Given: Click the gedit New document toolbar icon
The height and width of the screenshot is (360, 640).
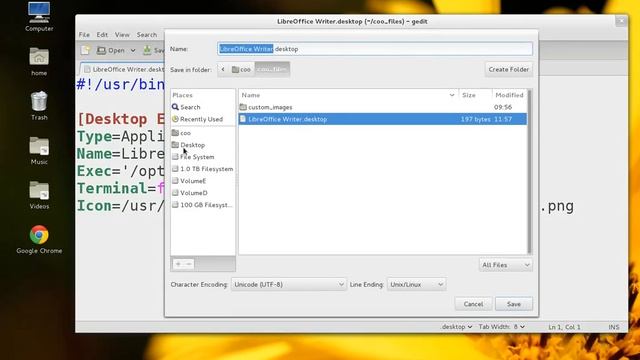Looking at the screenshot, I should point(85,50).
